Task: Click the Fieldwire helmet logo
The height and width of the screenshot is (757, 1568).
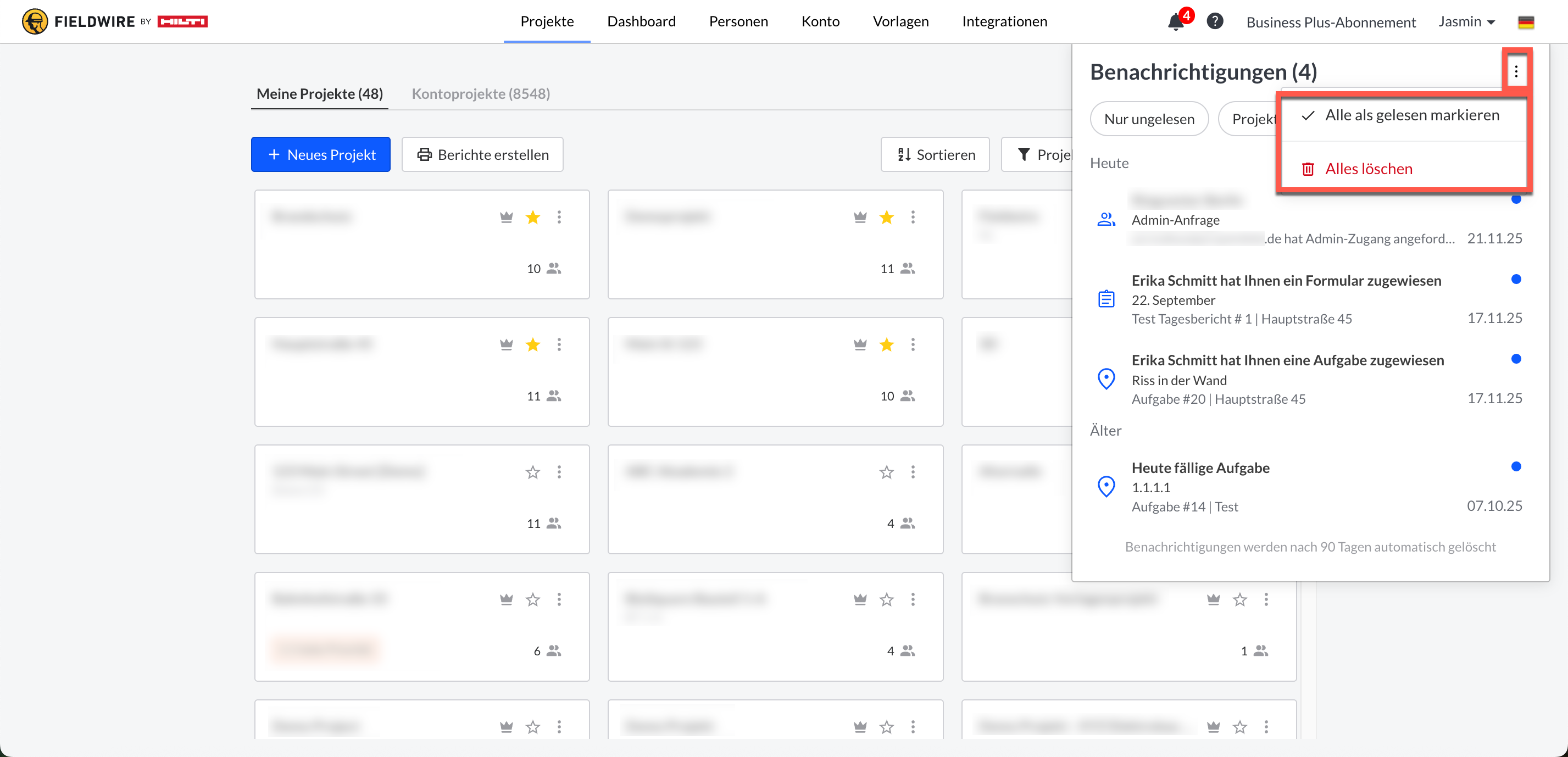Action: [x=35, y=22]
